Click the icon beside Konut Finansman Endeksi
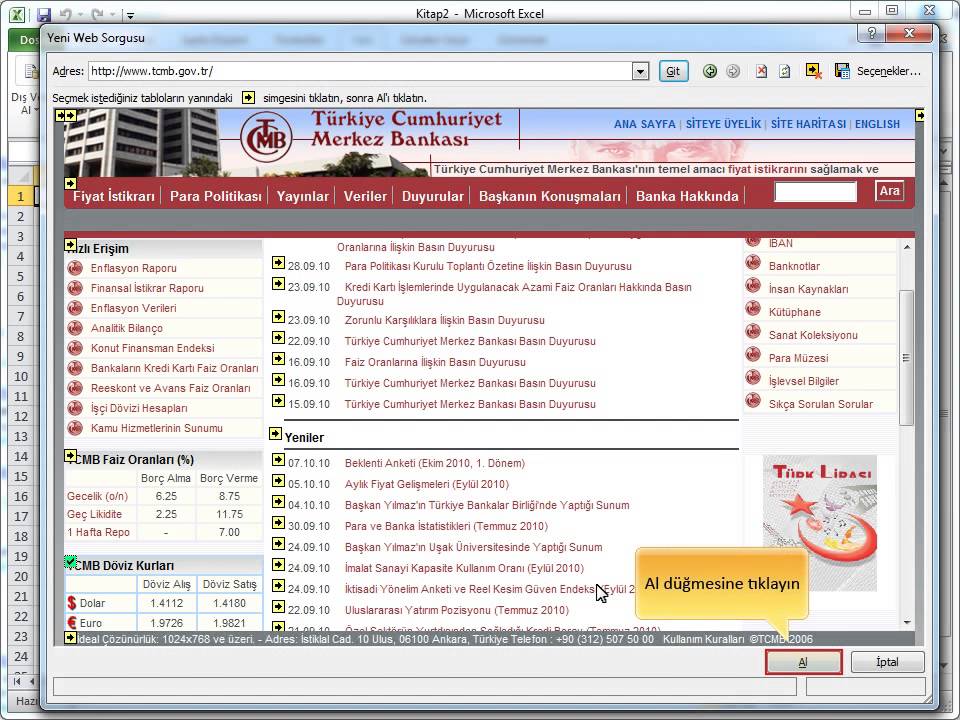The width and height of the screenshot is (960, 720). pyautogui.click(x=75, y=347)
